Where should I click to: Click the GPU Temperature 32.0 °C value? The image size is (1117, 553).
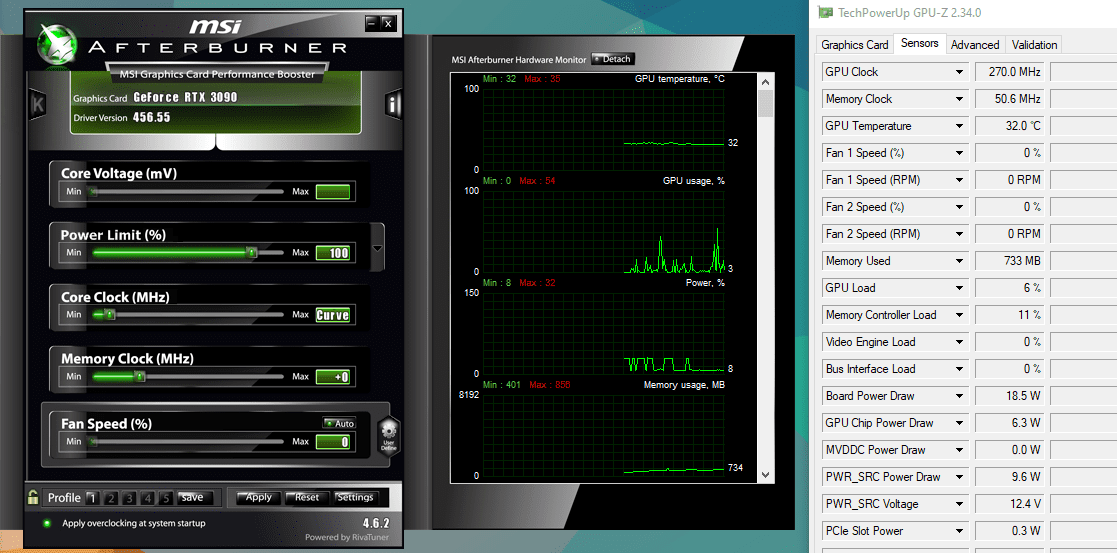1009,126
